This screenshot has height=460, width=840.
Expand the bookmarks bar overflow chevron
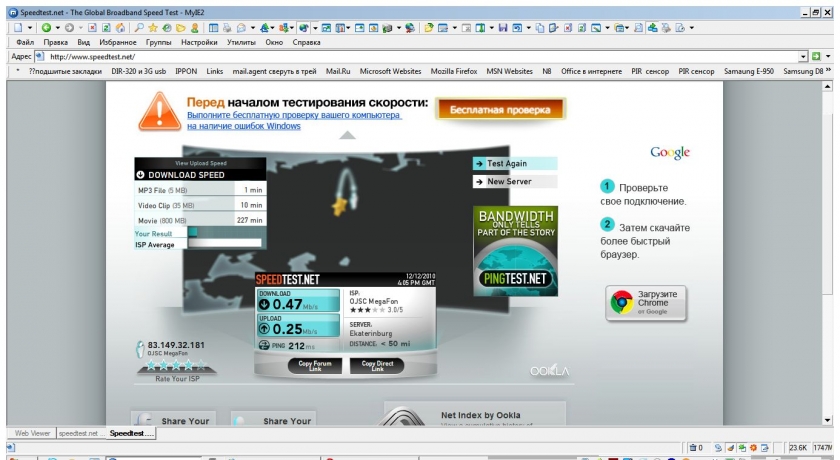[x=829, y=71]
